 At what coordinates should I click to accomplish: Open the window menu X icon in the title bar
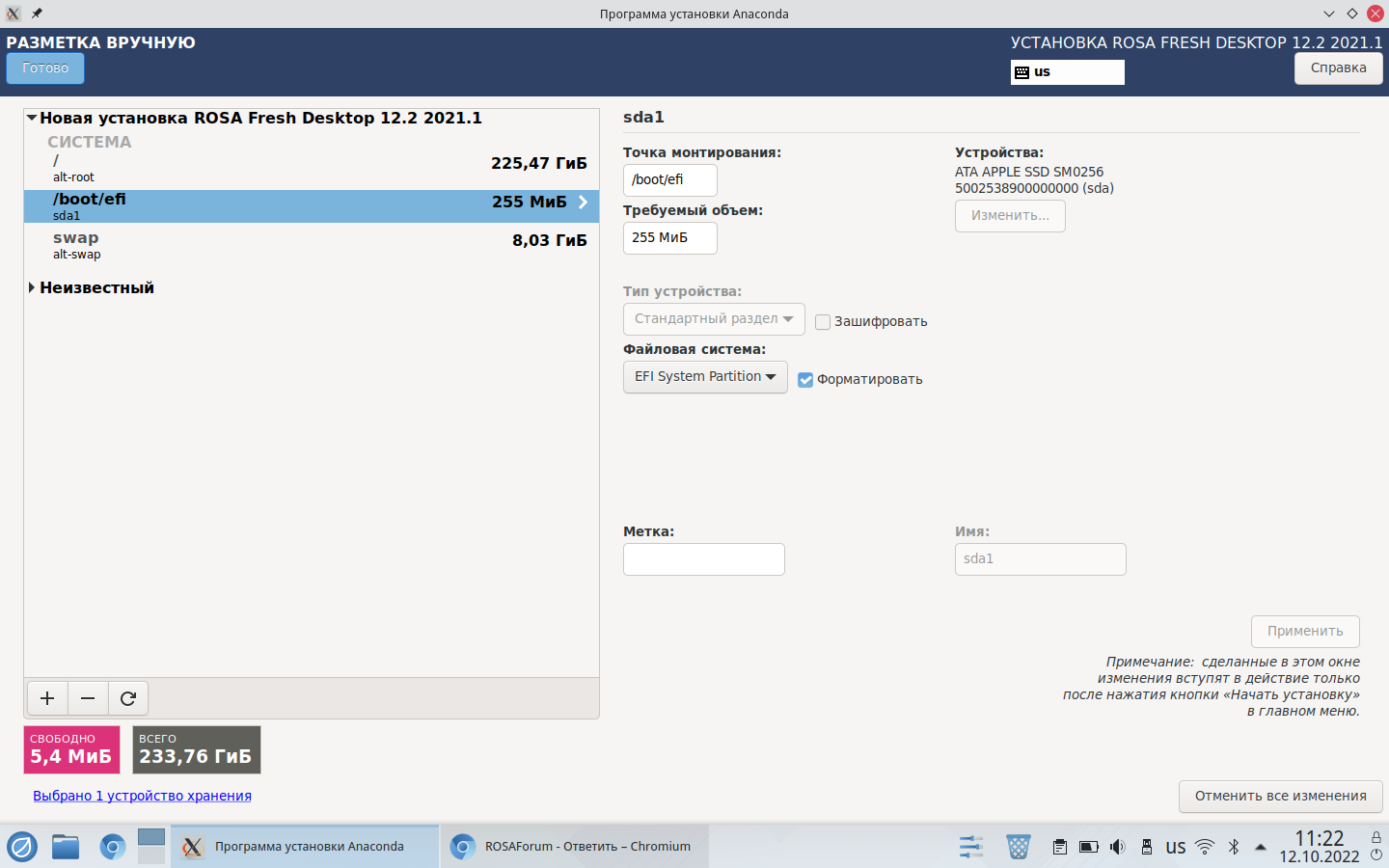(14, 14)
